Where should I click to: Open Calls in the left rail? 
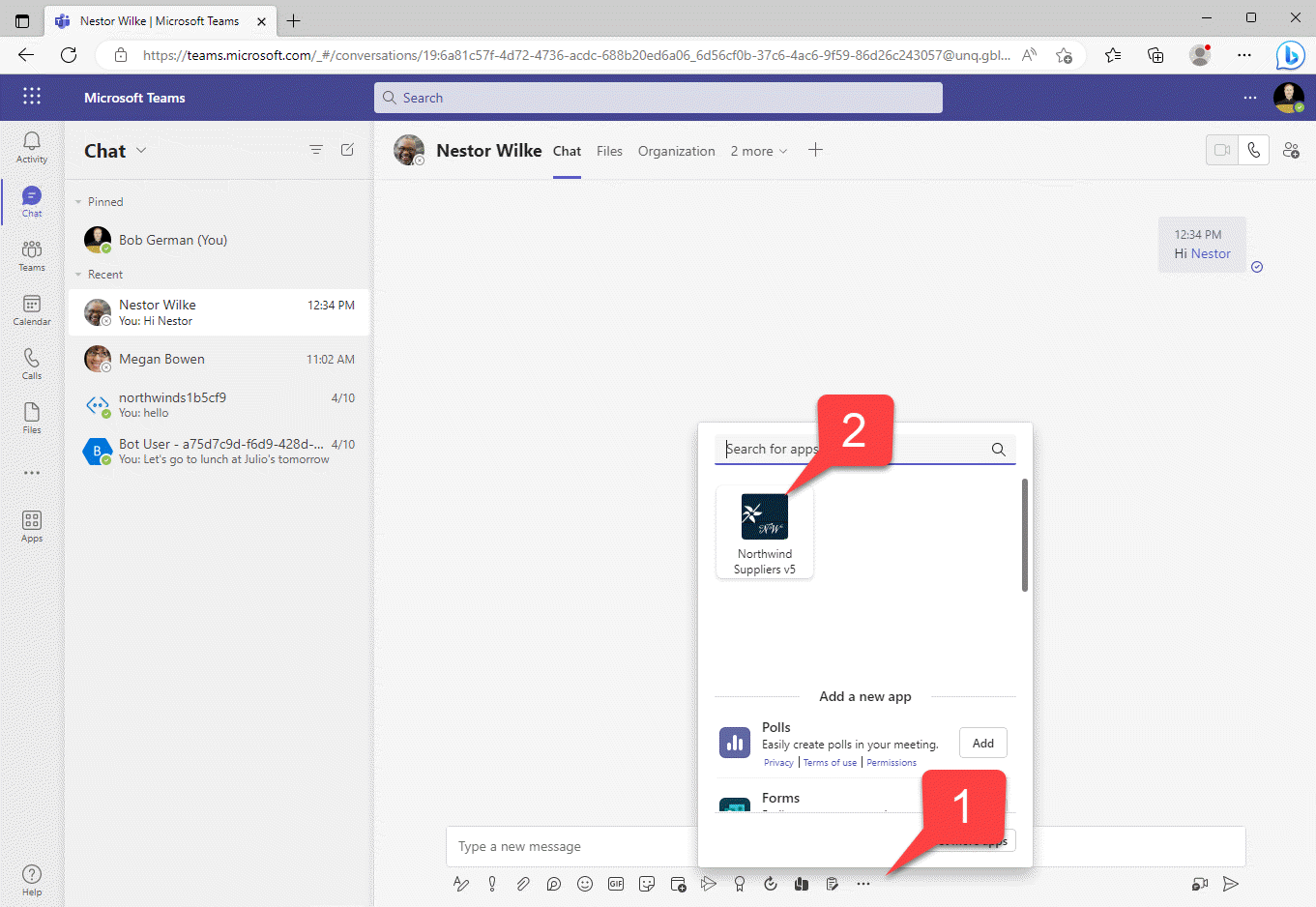click(32, 364)
